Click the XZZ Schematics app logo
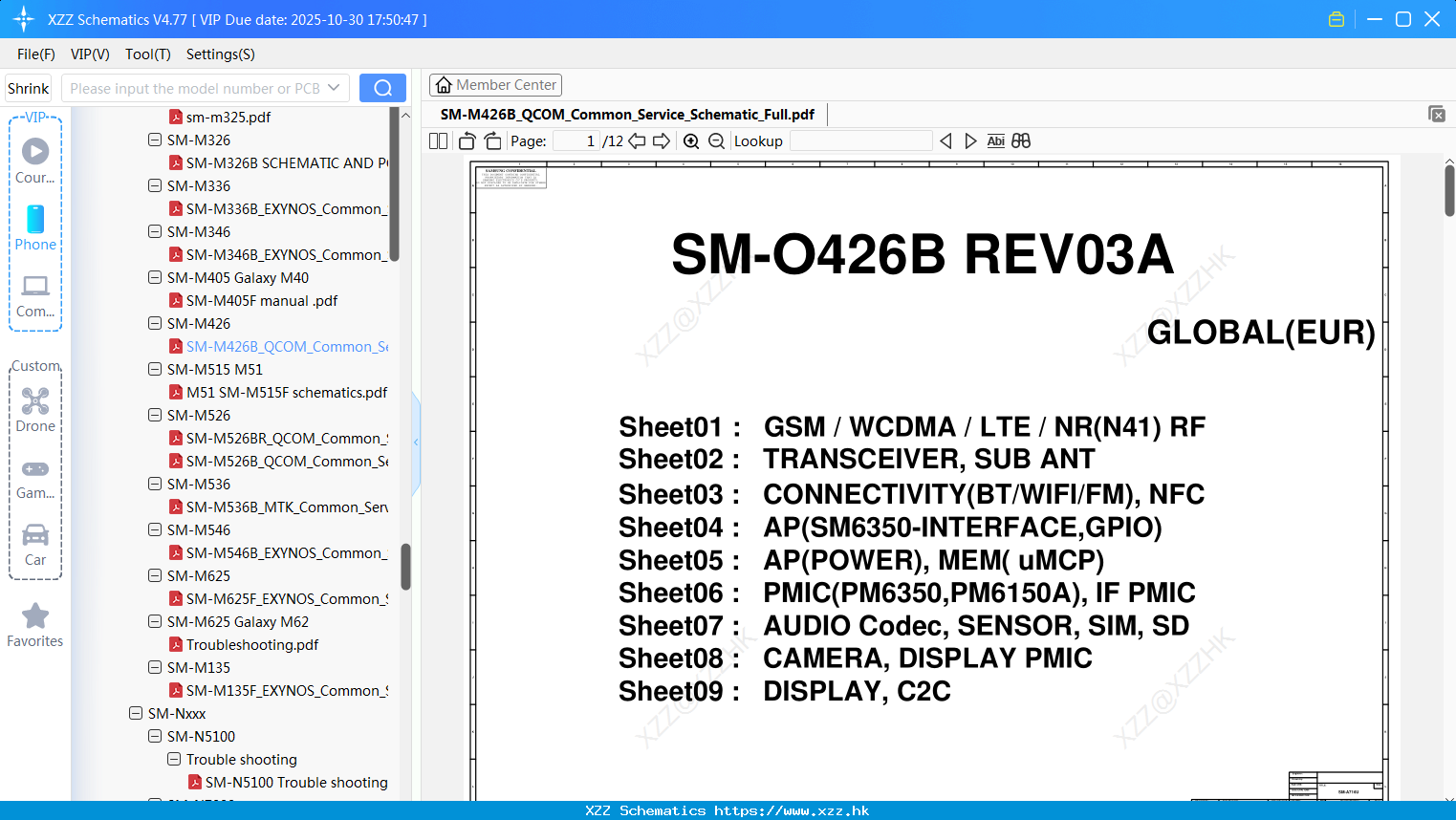This screenshot has height=820, width=1456. [x=24, y=19]
